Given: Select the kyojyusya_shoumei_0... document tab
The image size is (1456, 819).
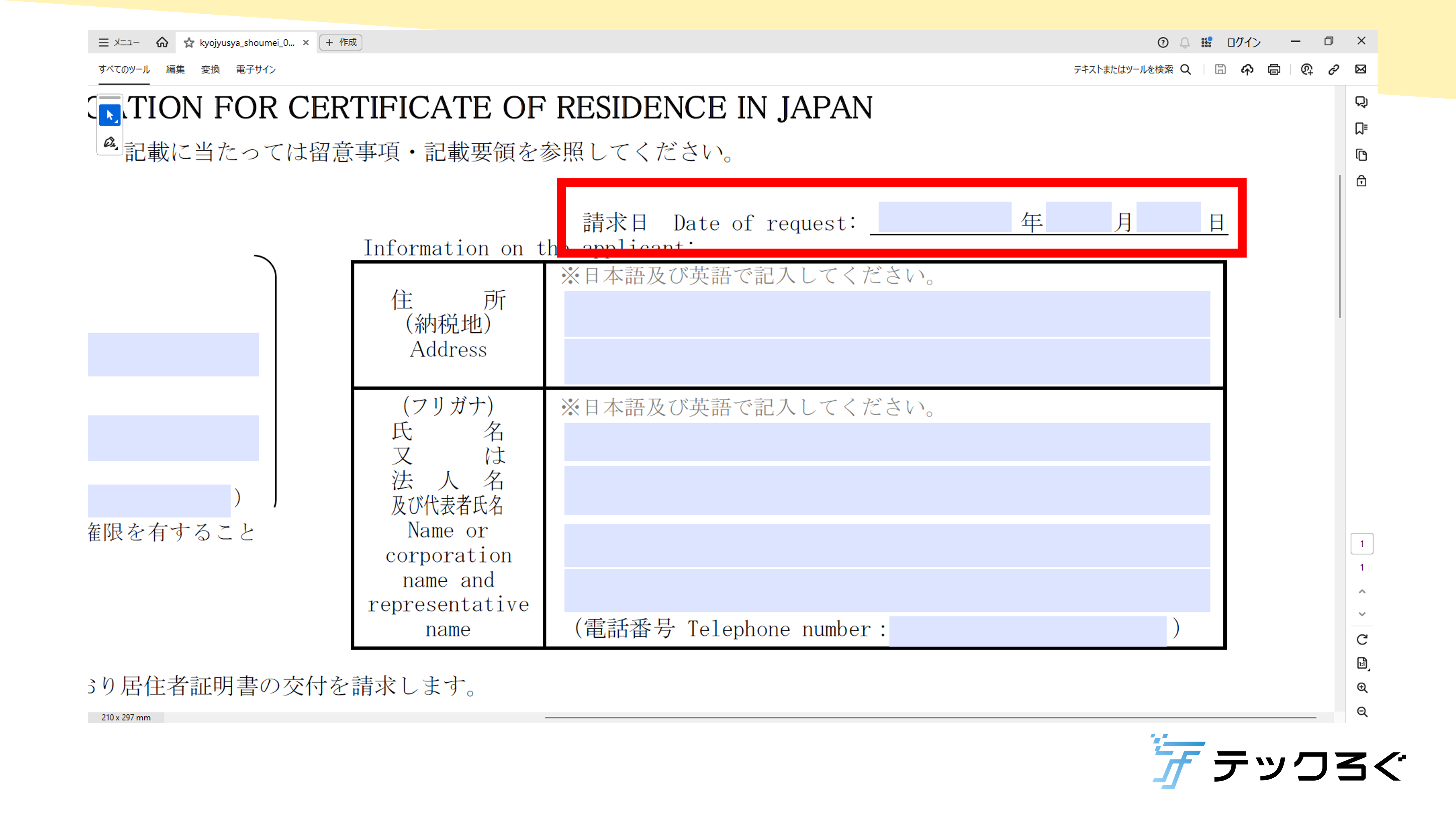Looking at the screenshot, I should [247, 43].
